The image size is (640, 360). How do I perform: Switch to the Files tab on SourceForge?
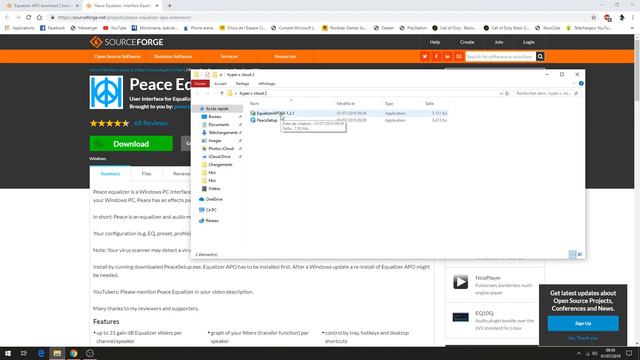(x=147, y=173)
